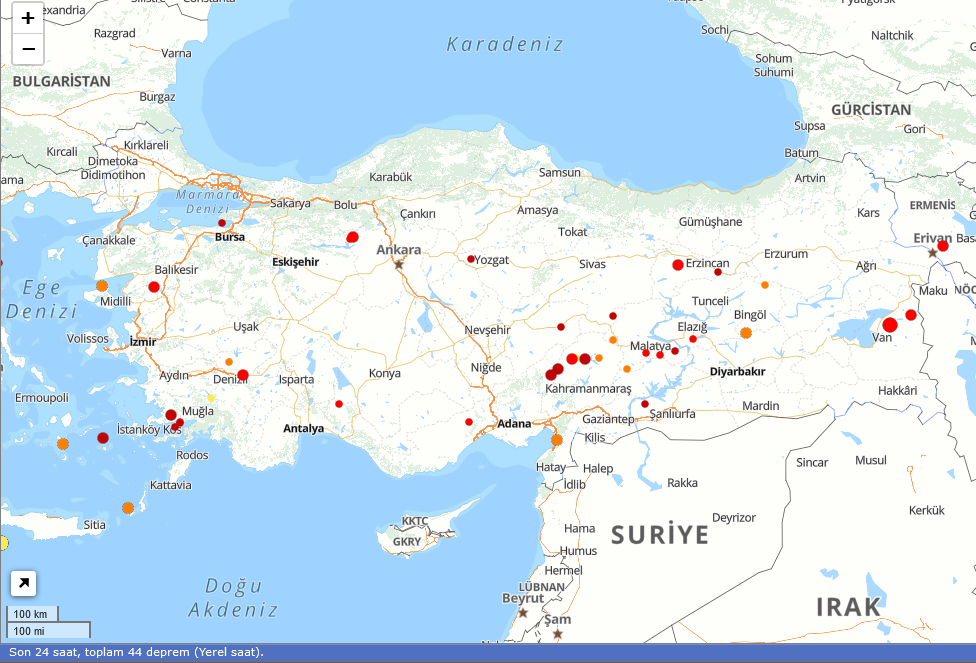Click the 'Diyarbakır' city label
976x663 pixels.
738,372
